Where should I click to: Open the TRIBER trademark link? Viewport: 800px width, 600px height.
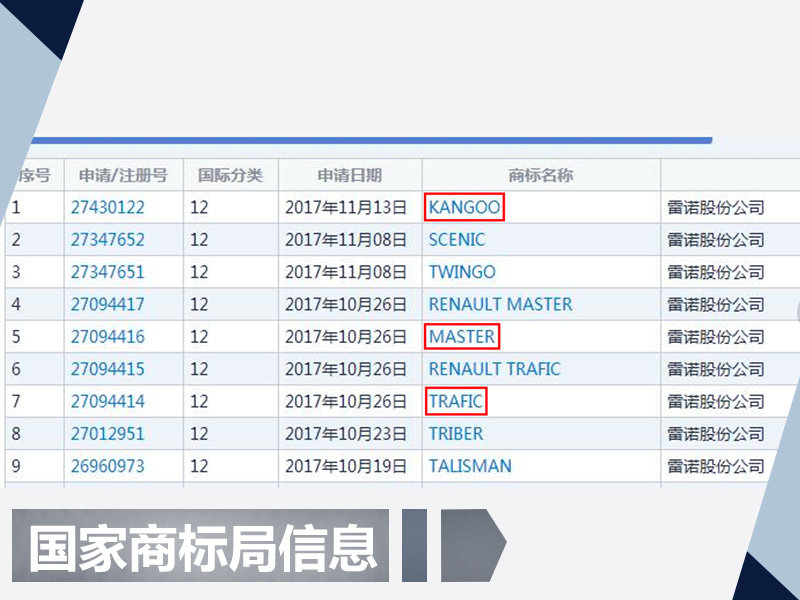click(456, 434)
